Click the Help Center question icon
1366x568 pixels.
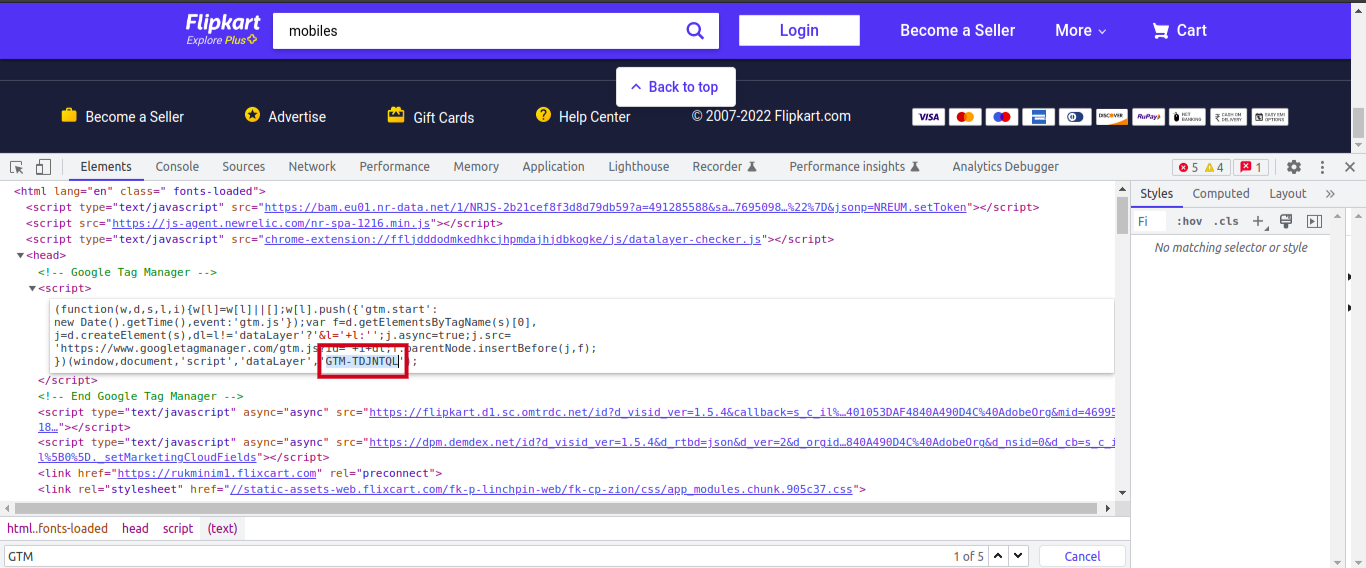[543, 115]
